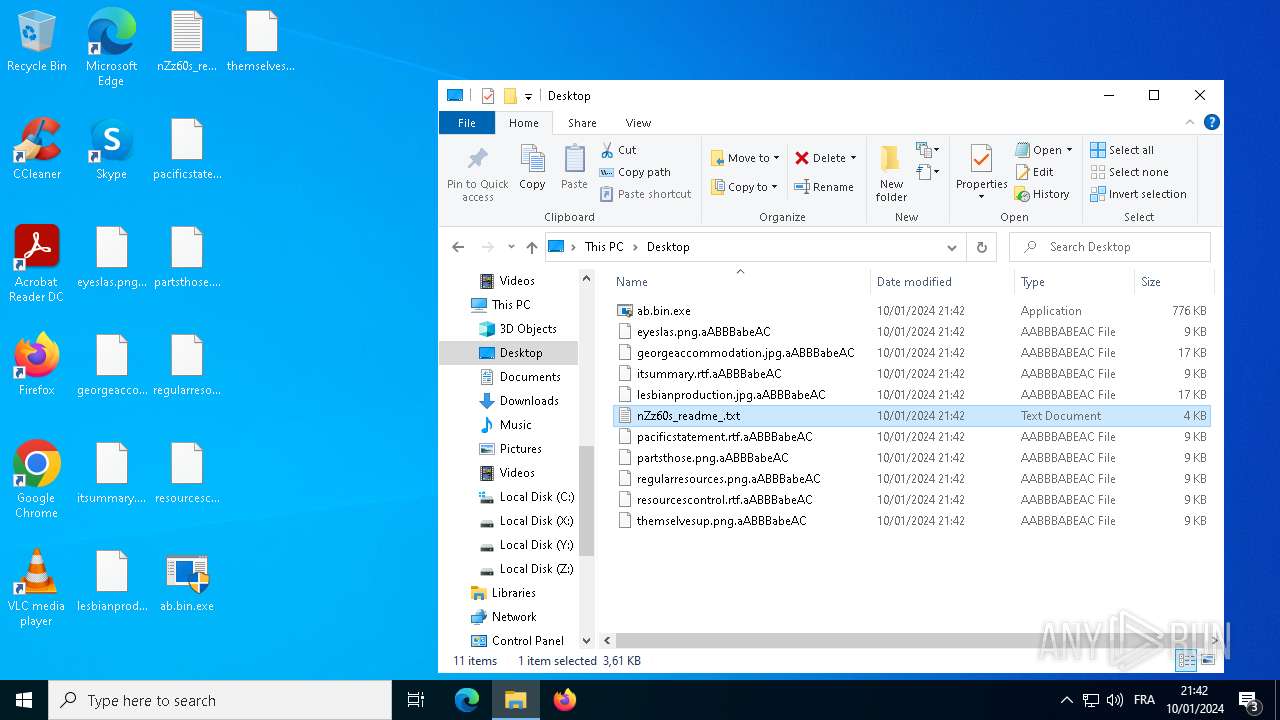This screenshot has width=1280, height=720.
Task: Open the Copy to dropdown
Action: click(x=745, y=187)
